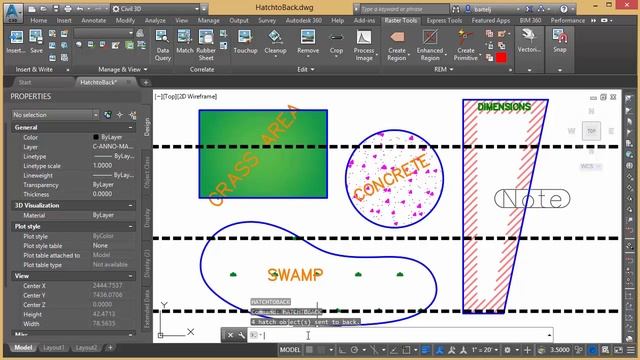Open the Process Image tool
Screen dimensions: 640x360
[364, 45]
